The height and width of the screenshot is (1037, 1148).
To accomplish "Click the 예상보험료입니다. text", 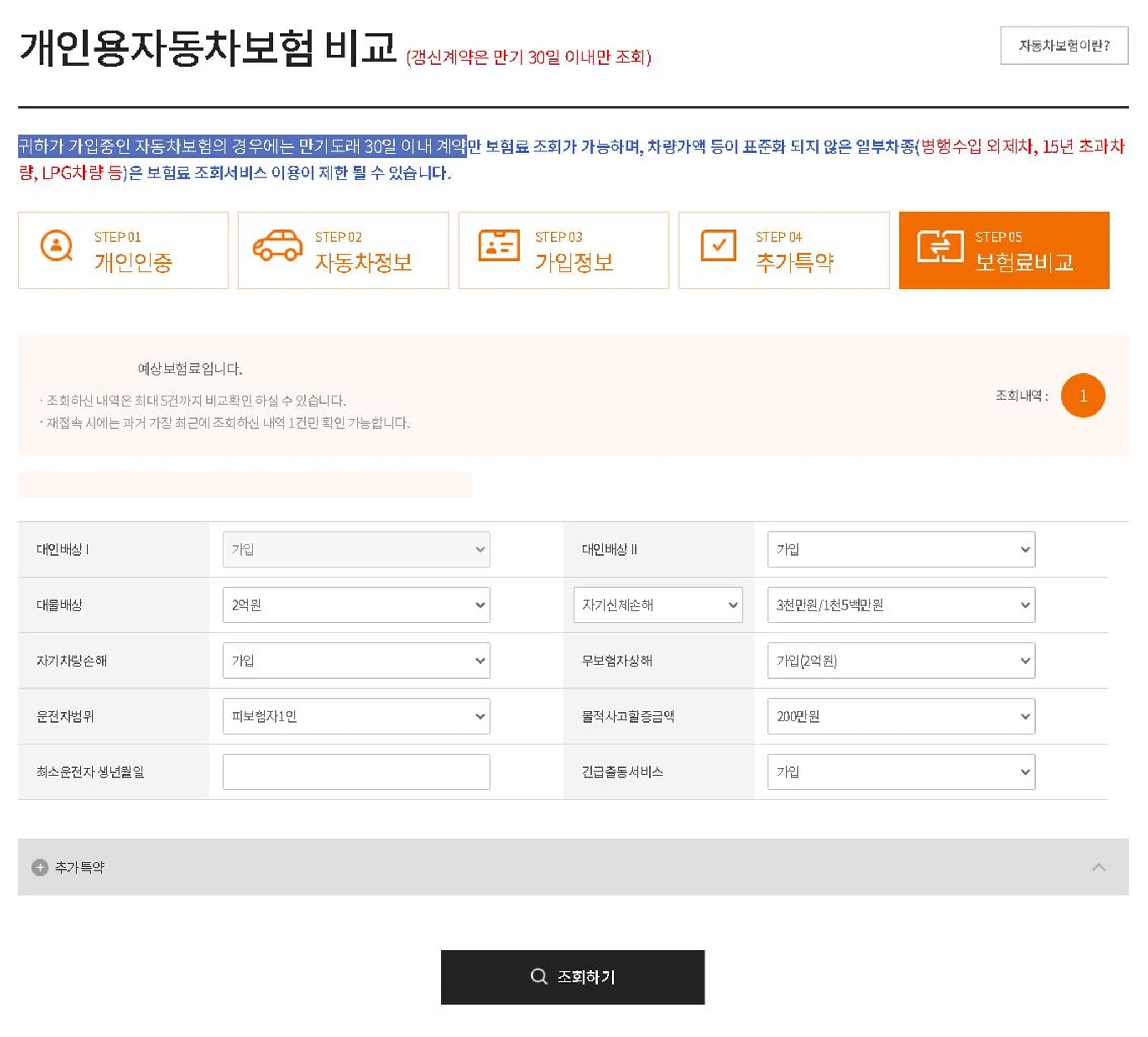I will [x=190, y=369].
